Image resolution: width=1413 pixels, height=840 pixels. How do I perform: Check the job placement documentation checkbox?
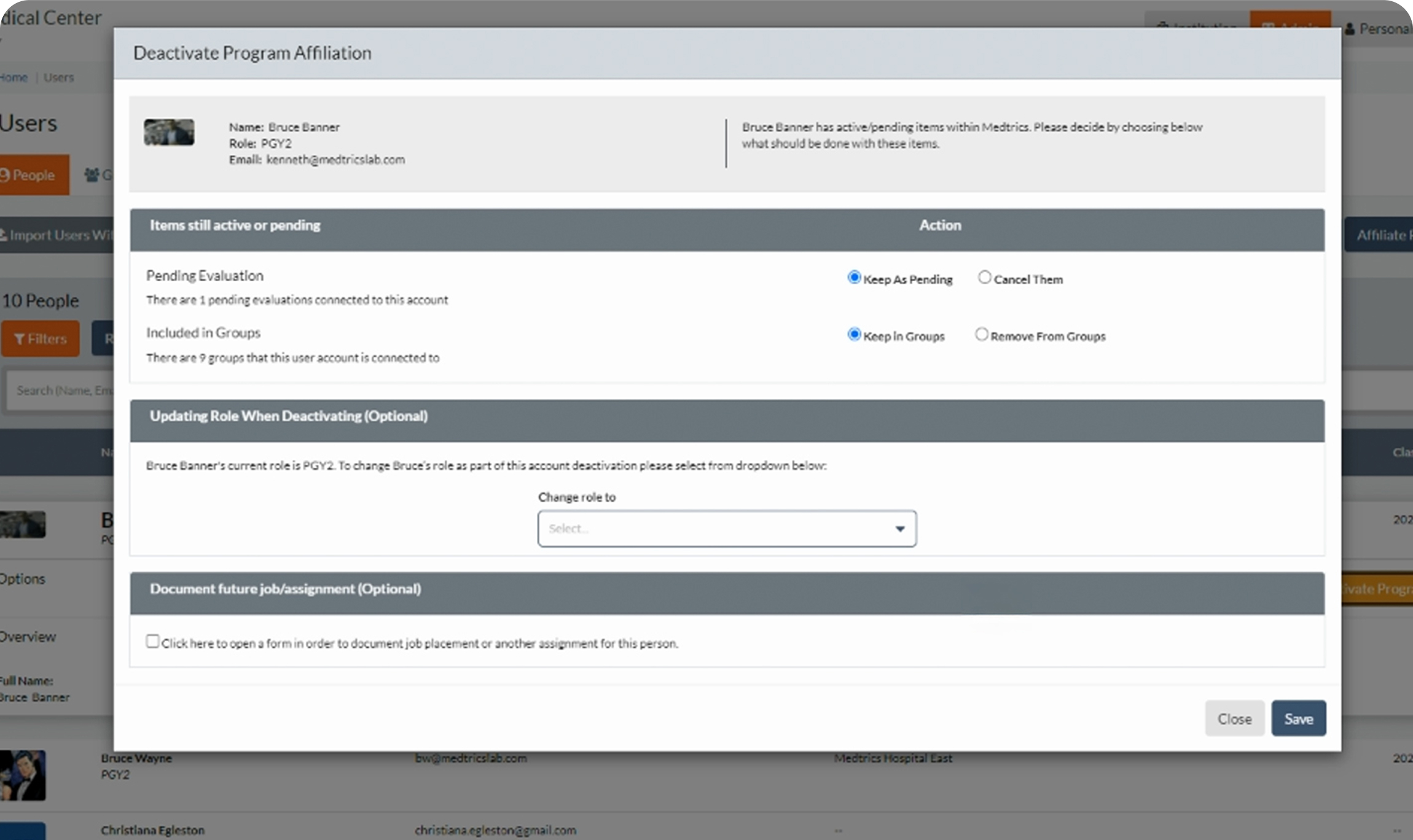point(152,642)
